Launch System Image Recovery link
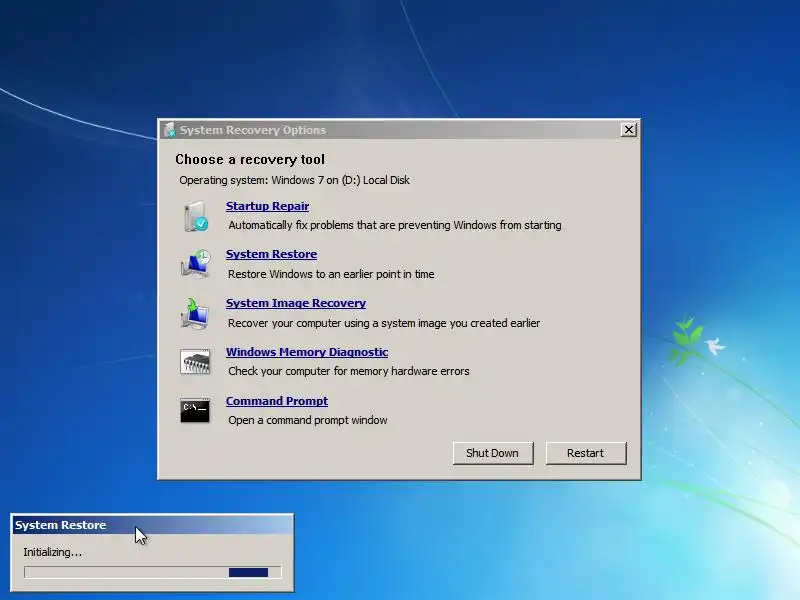Screen dimensions: 800x600 (296, 303)
